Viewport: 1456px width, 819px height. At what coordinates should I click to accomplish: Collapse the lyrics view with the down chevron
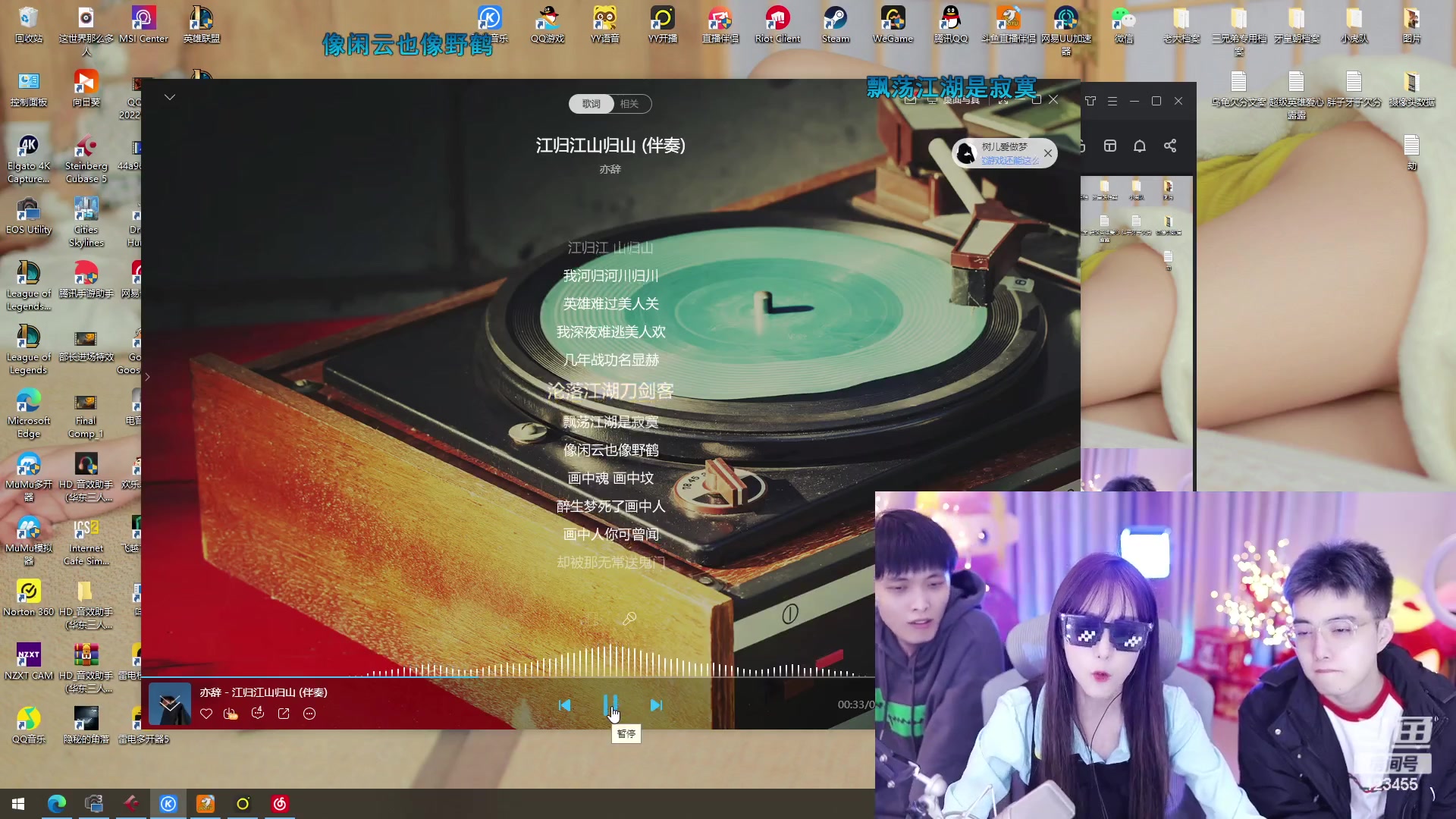tap(170, 97)
